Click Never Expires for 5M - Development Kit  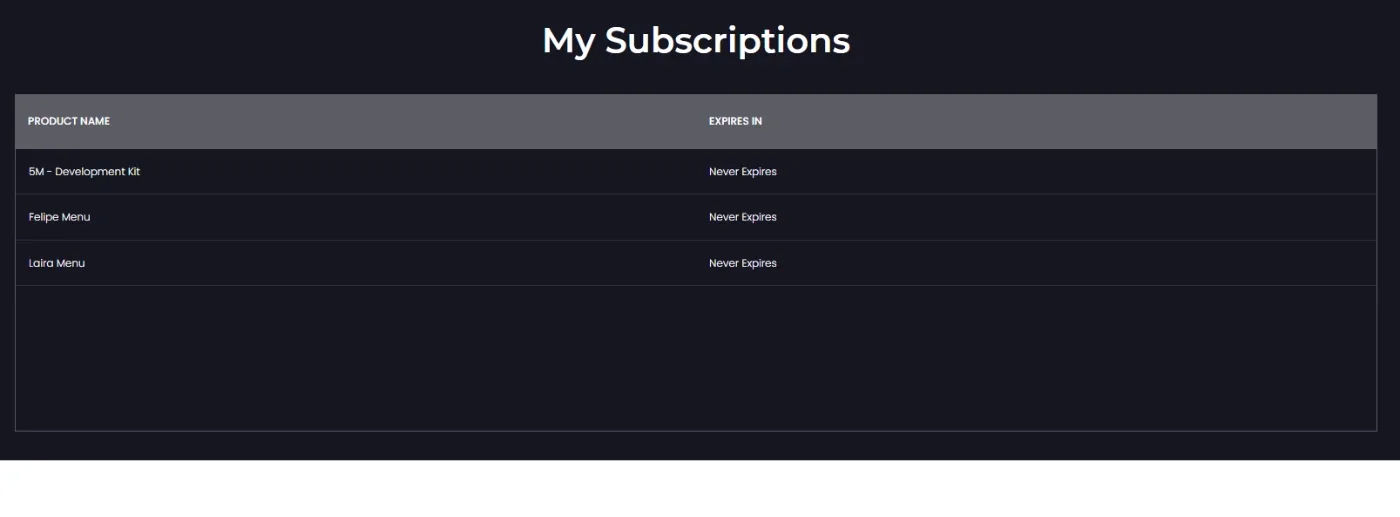tap(743, 172)
